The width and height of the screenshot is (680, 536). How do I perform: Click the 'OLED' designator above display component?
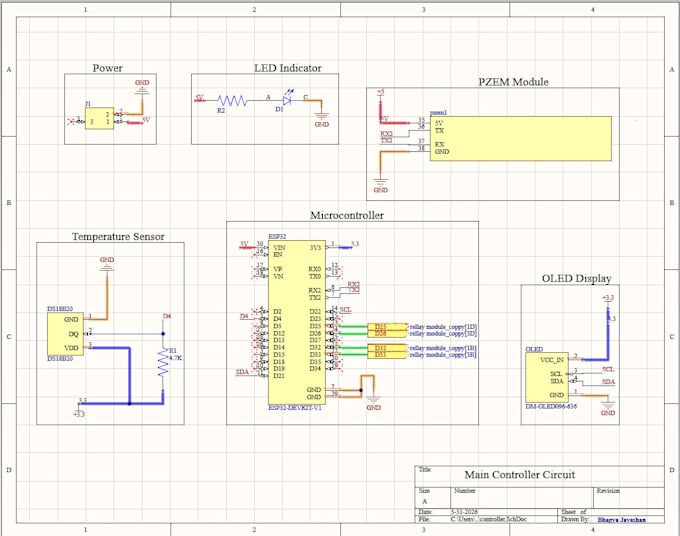[534, 349]
